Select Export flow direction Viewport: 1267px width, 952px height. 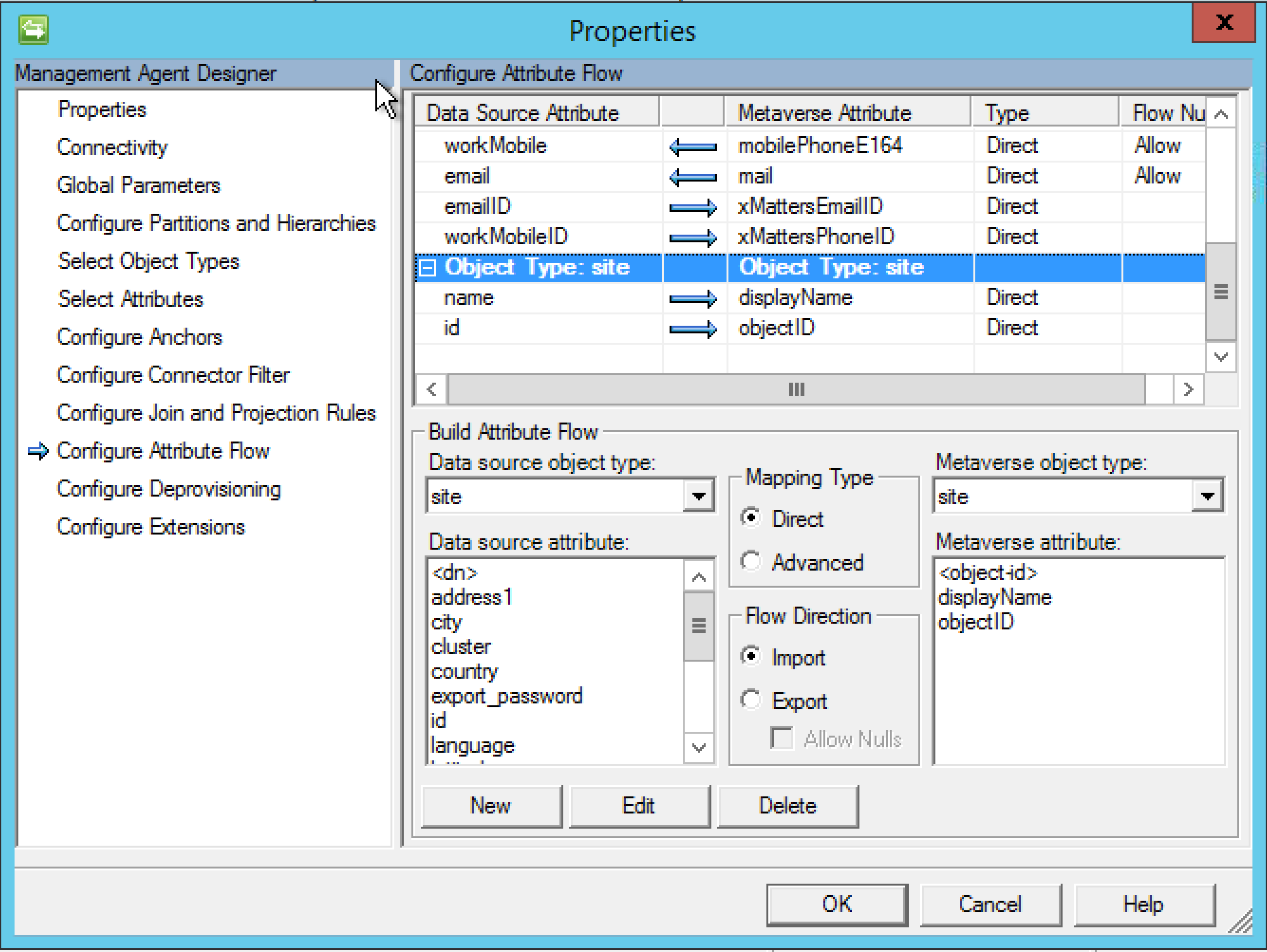coord(751,700)
